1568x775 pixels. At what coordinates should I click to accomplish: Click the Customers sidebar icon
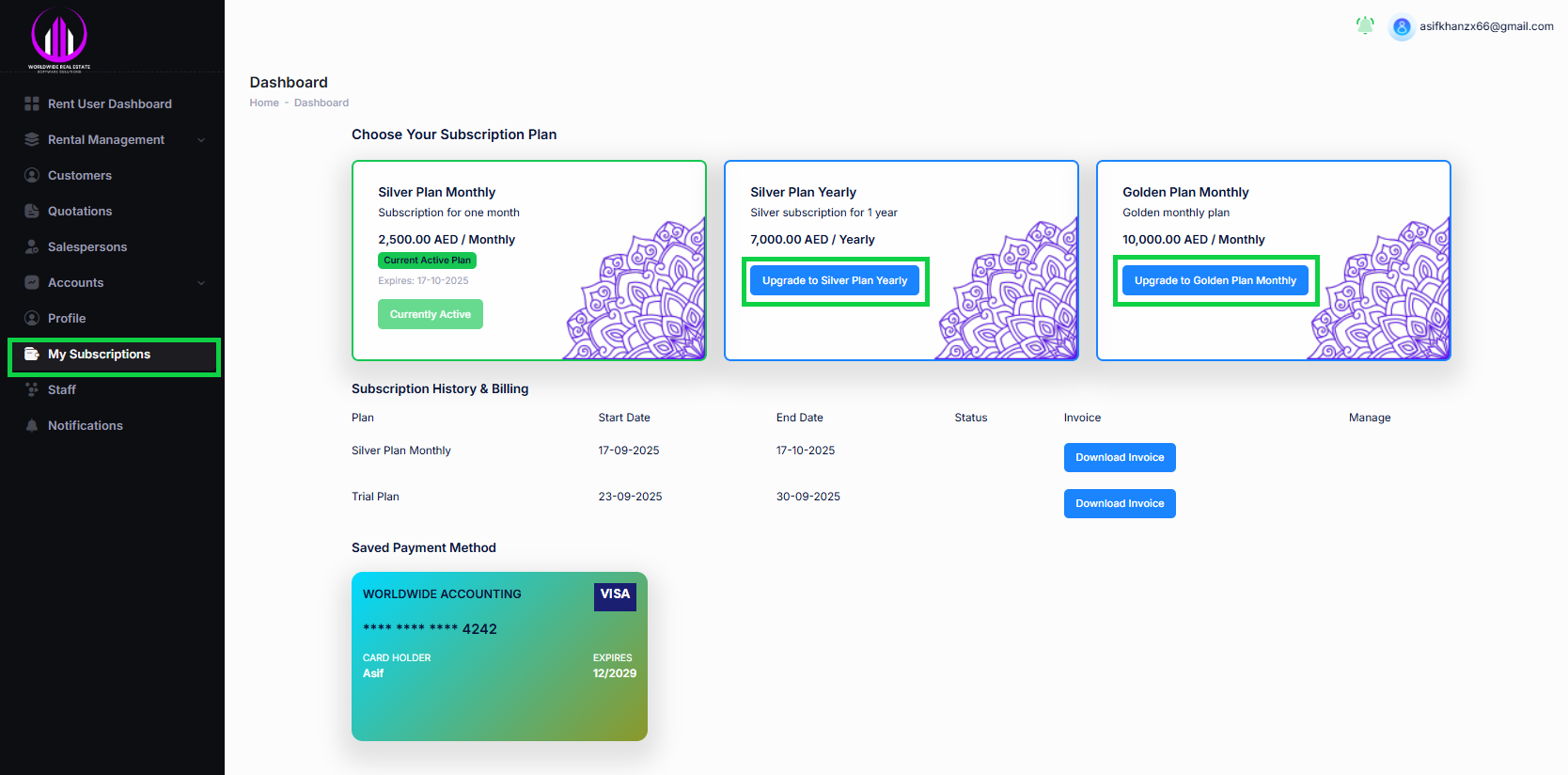click(x=32, y=175)
